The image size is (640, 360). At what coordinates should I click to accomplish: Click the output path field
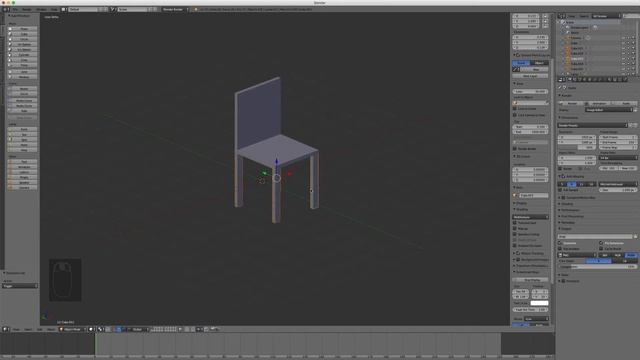coord(595,237)
